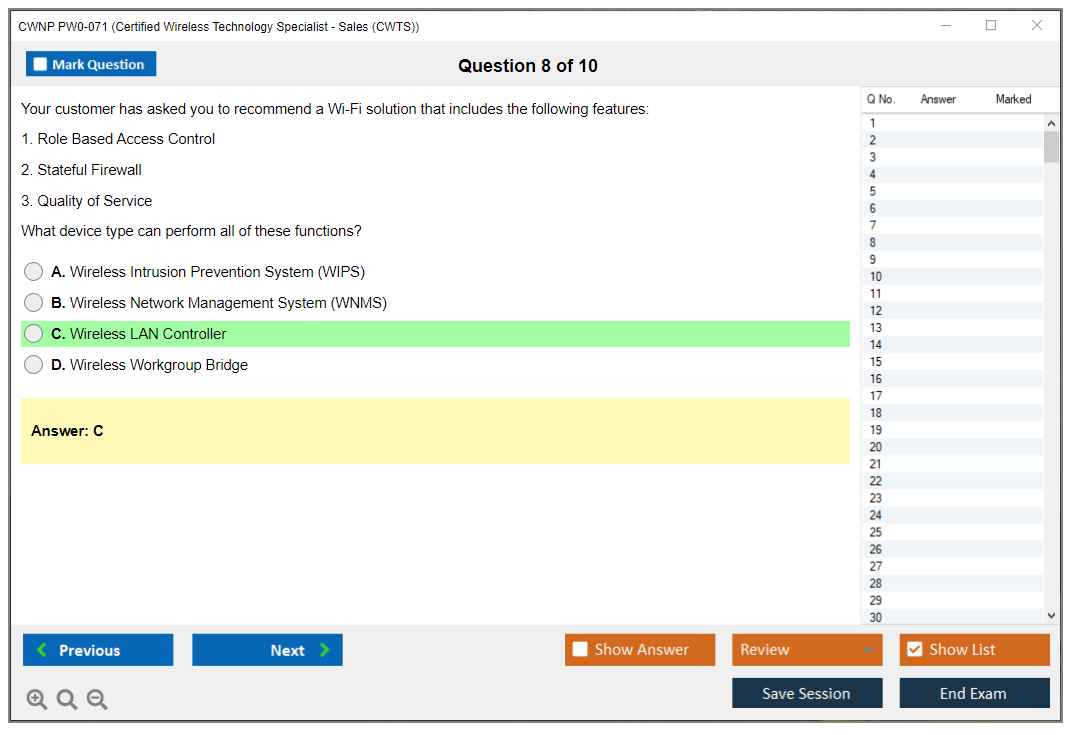The width and height of the screenshot is (1075, 735).
Task: Click the Save Session button
Action: (x=806, y=693)
